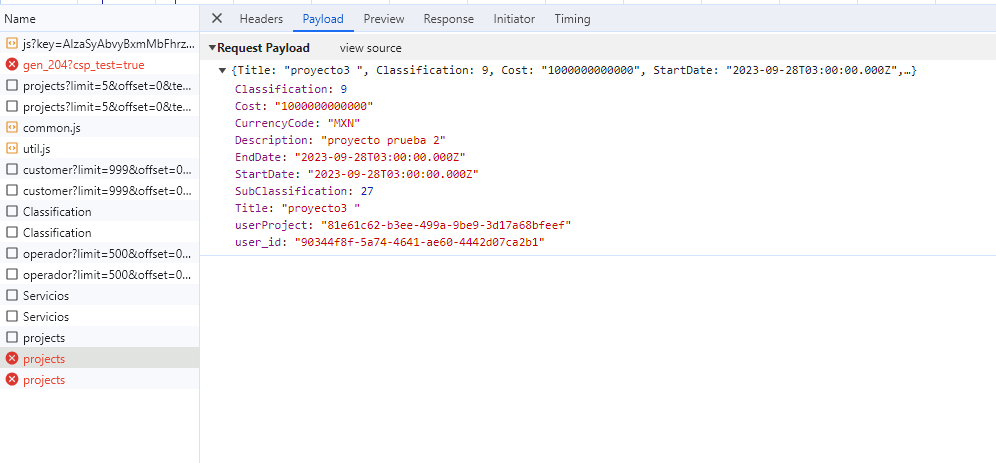Screen dimensions: 996x463
Task: Click the script icon beside js?key request
Action: click(12, 44)
